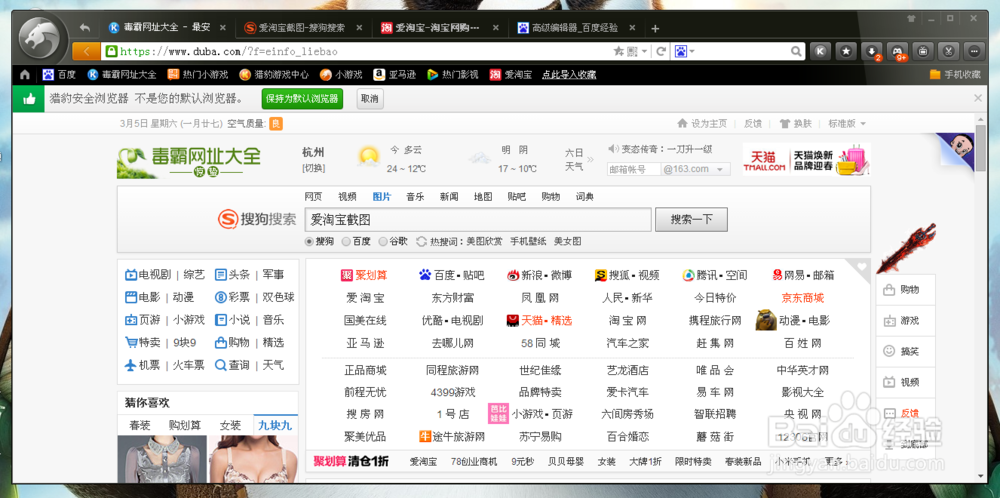Click the sound icon beside 变态传奇
The image size is (1000, 498).
pyautogui.click(x=613, y=149)
